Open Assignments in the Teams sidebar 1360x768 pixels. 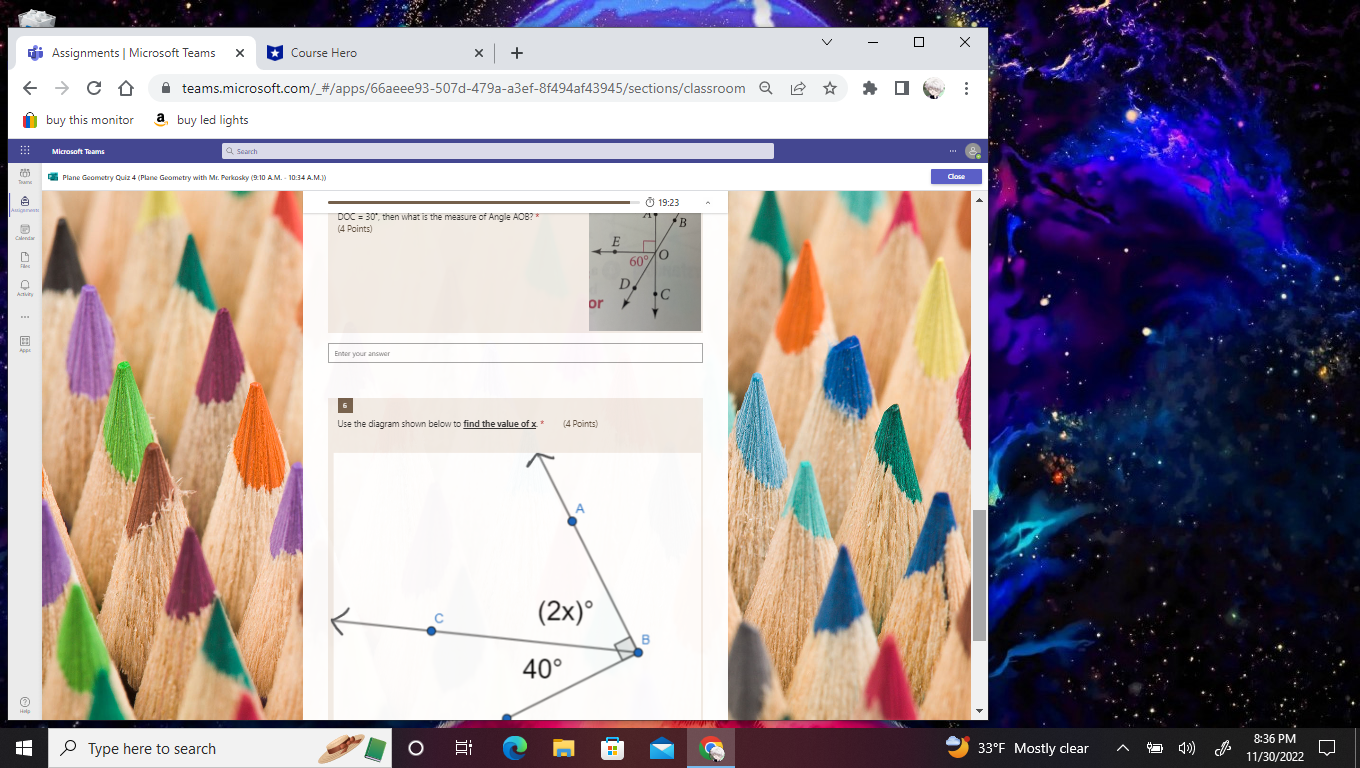coord(24,204)
